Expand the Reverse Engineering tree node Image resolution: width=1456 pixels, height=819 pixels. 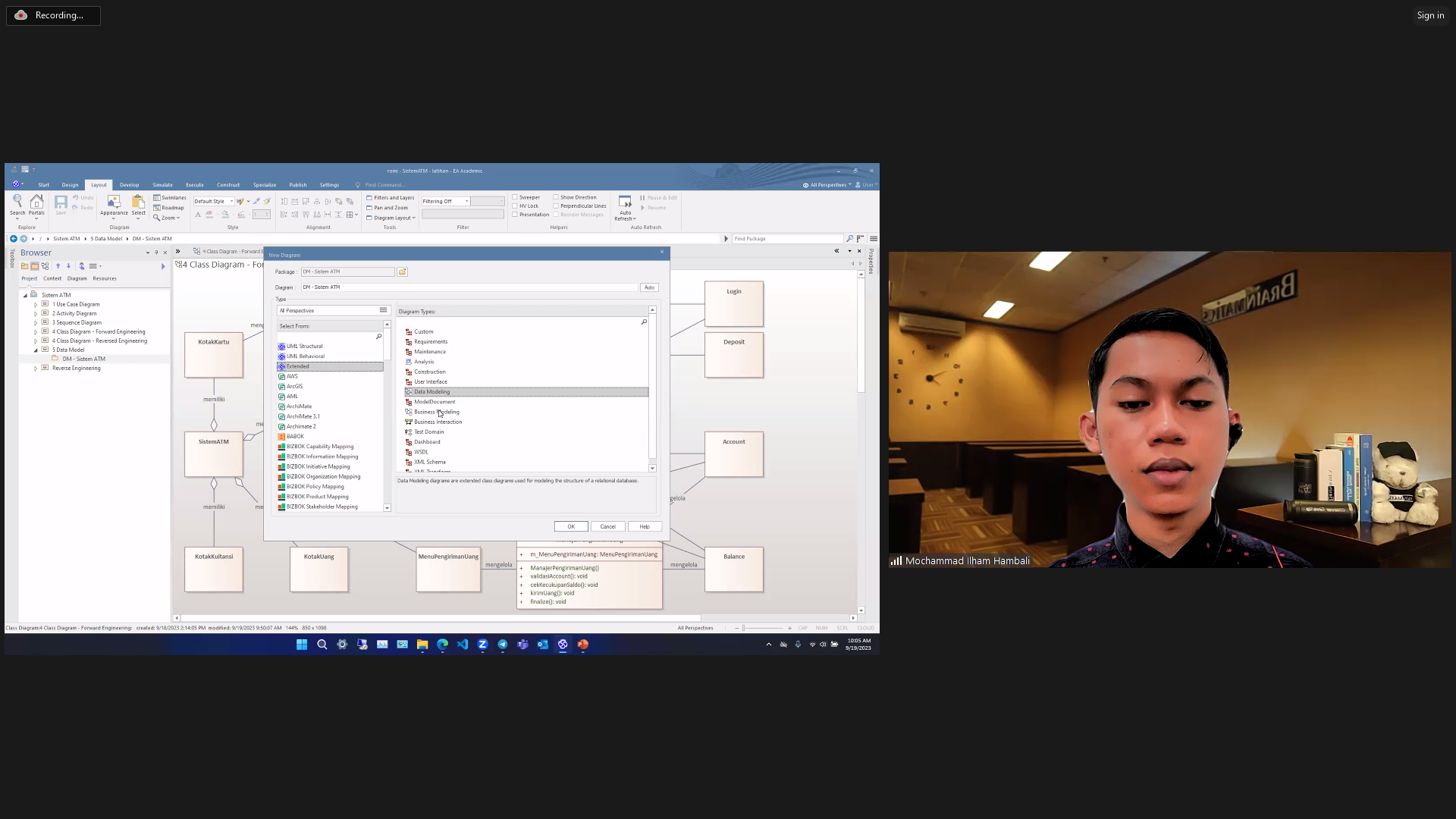(x=36, y=369)
